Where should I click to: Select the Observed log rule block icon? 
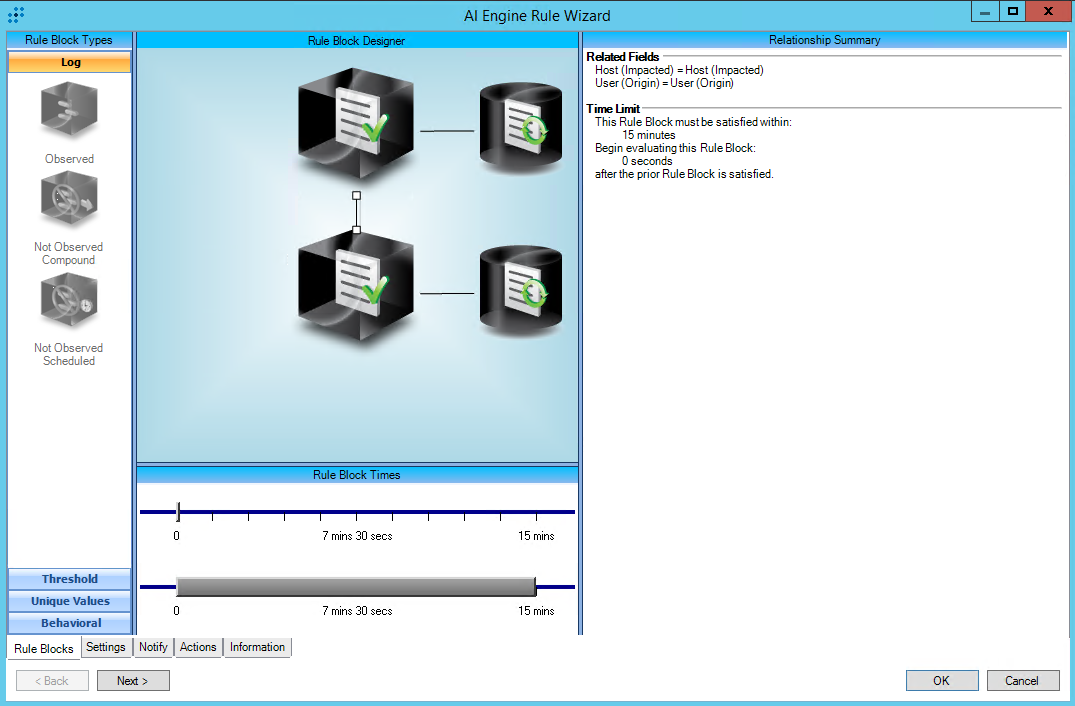click(69, 111)
